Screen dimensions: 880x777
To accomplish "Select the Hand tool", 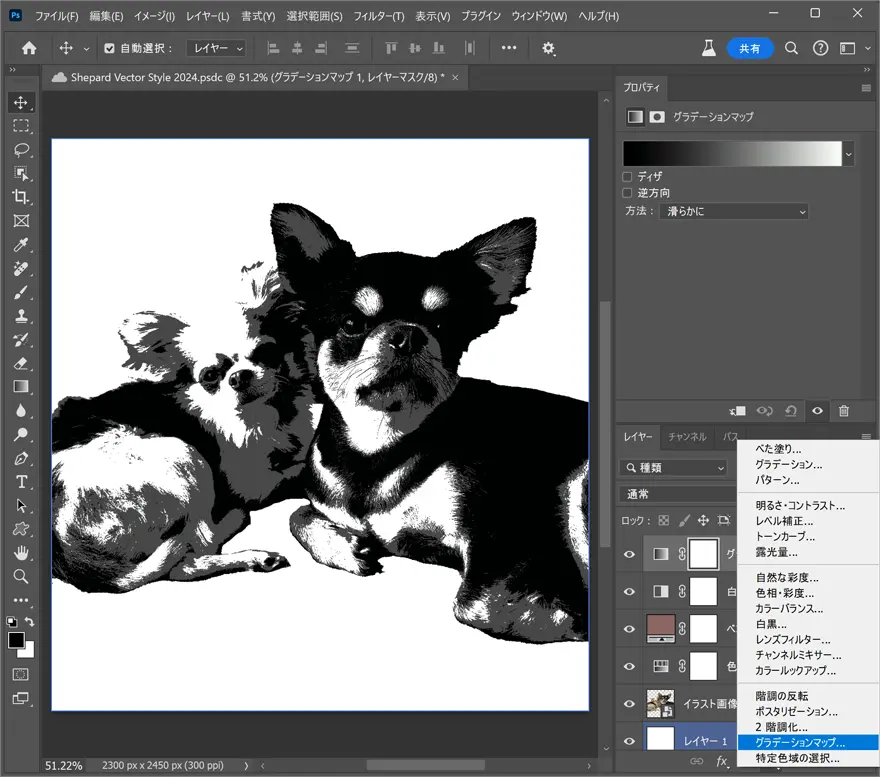I will click(x=21, y=553).
